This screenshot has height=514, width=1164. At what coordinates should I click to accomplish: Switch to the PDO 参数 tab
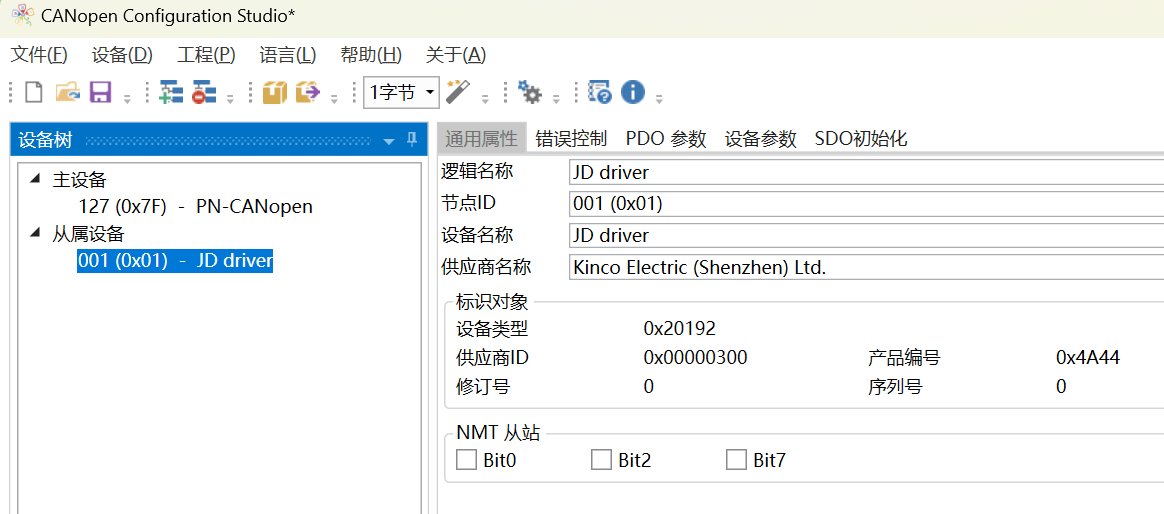click(x=666, y=139)
